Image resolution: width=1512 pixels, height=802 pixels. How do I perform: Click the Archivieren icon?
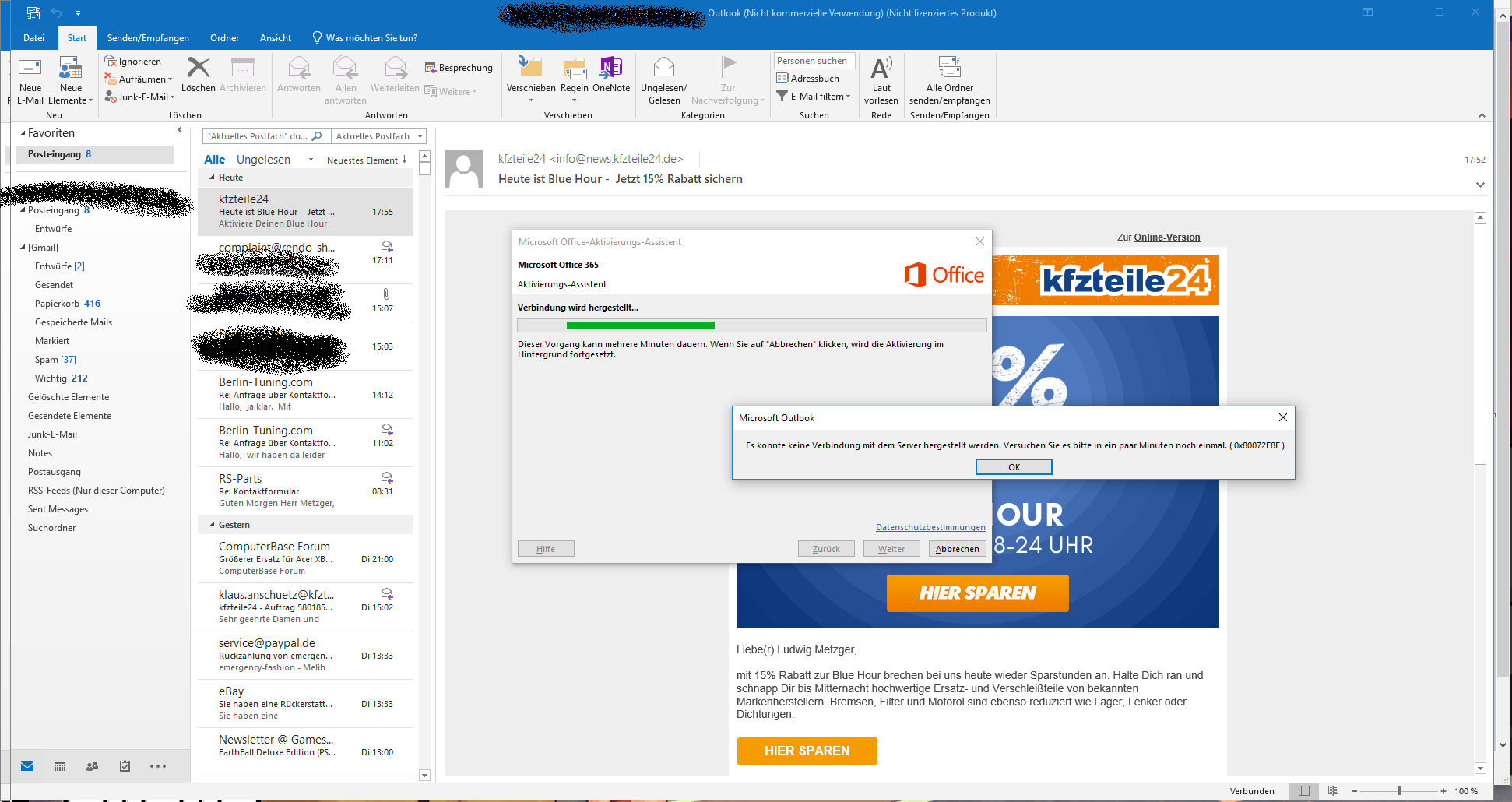[243, 68]
